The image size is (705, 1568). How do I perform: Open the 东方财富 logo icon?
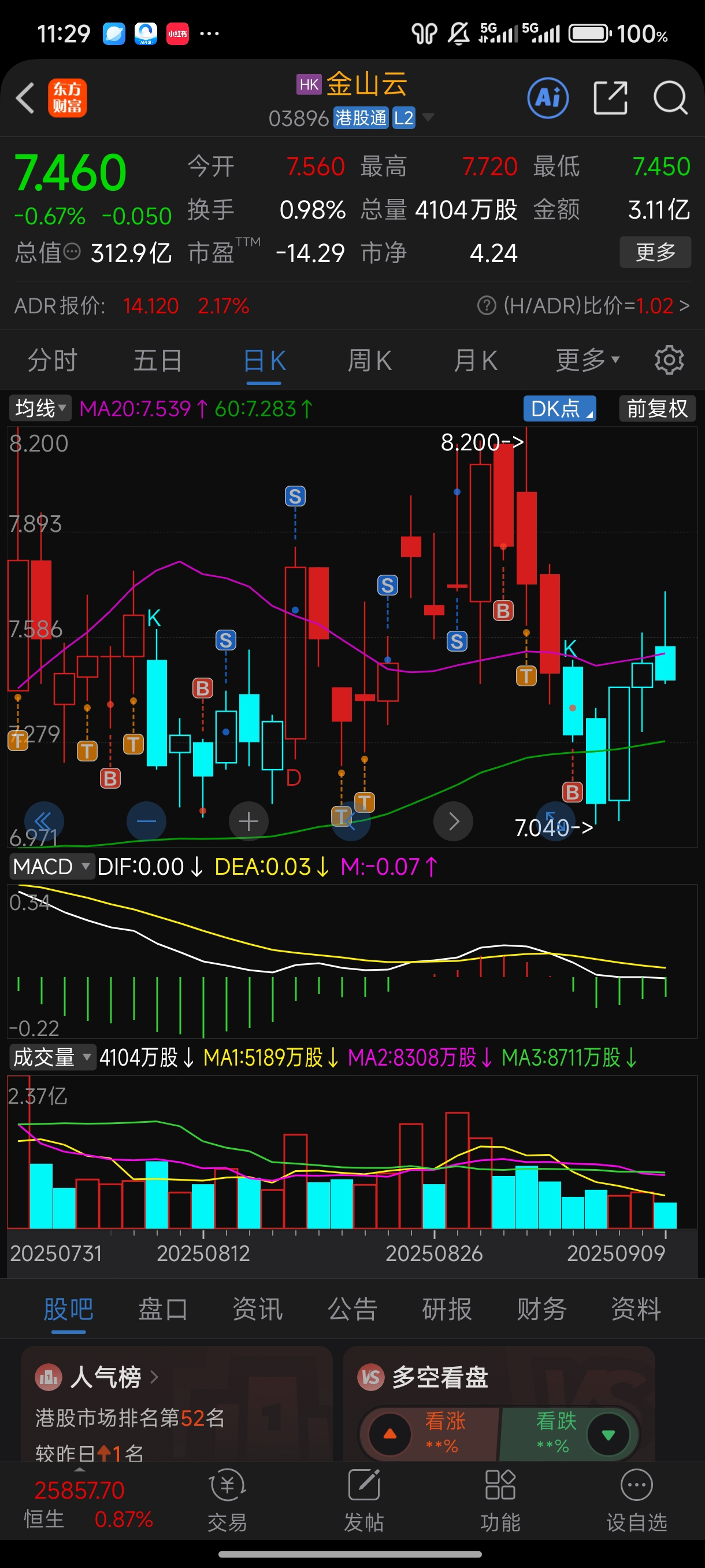click(x=68, y=98)
